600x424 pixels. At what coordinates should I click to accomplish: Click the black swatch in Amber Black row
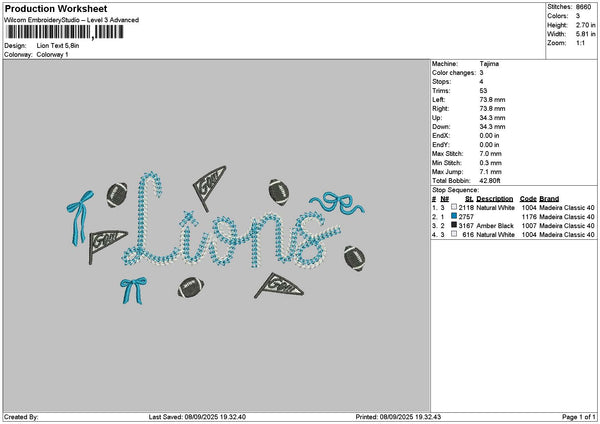click(x=454, y=225)
